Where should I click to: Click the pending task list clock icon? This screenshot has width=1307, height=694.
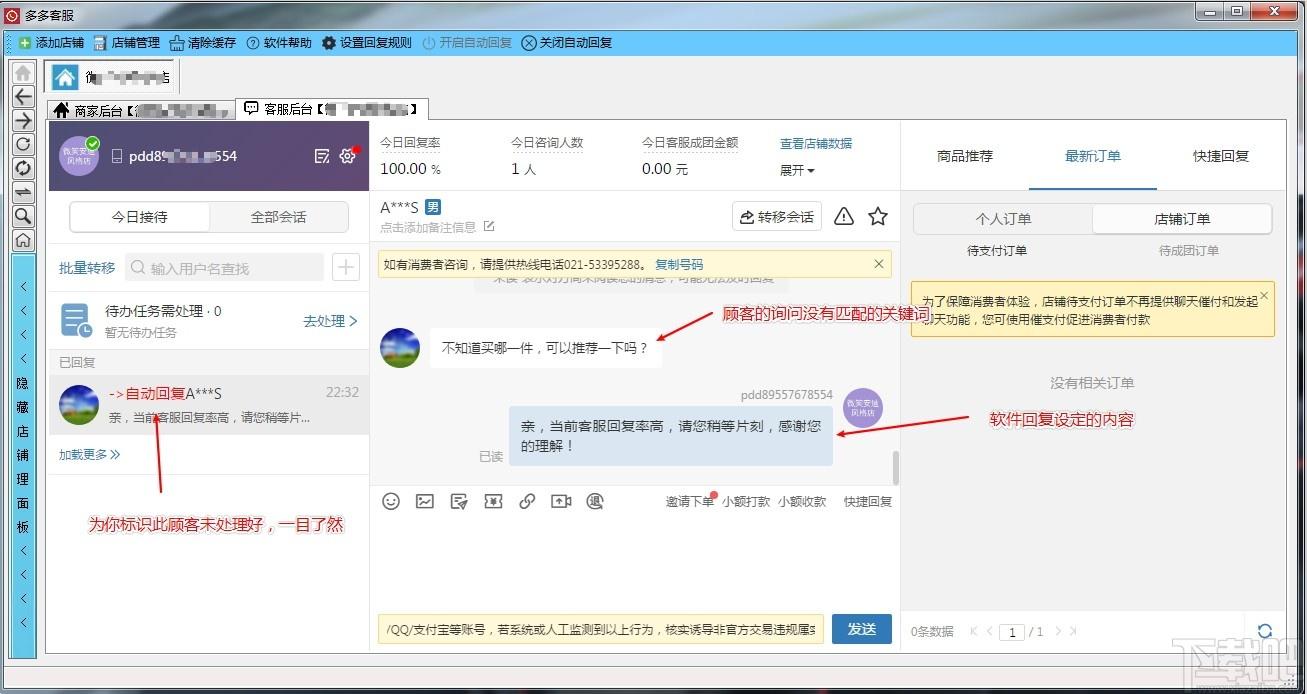click(x=76, y=321)
